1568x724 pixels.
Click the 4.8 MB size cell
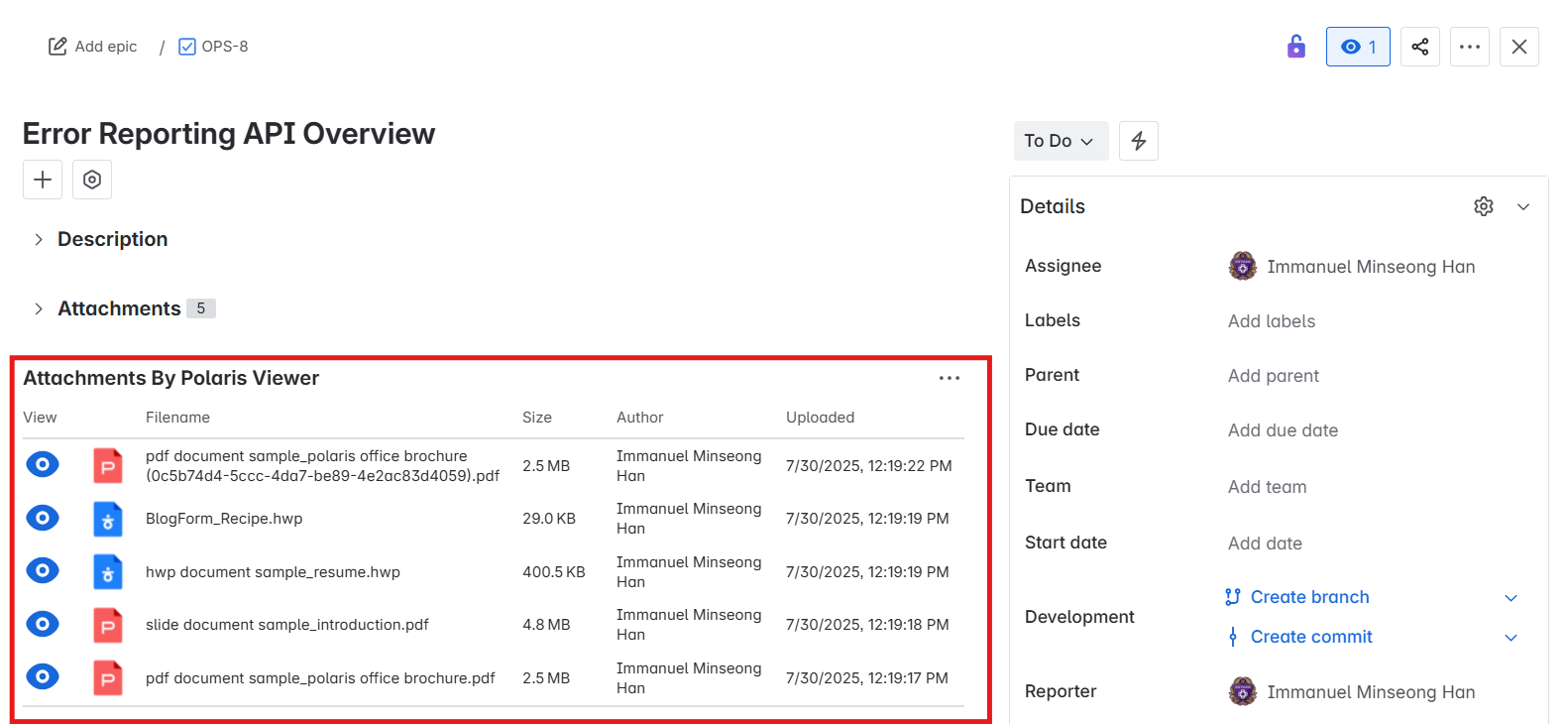coord(546,625)
